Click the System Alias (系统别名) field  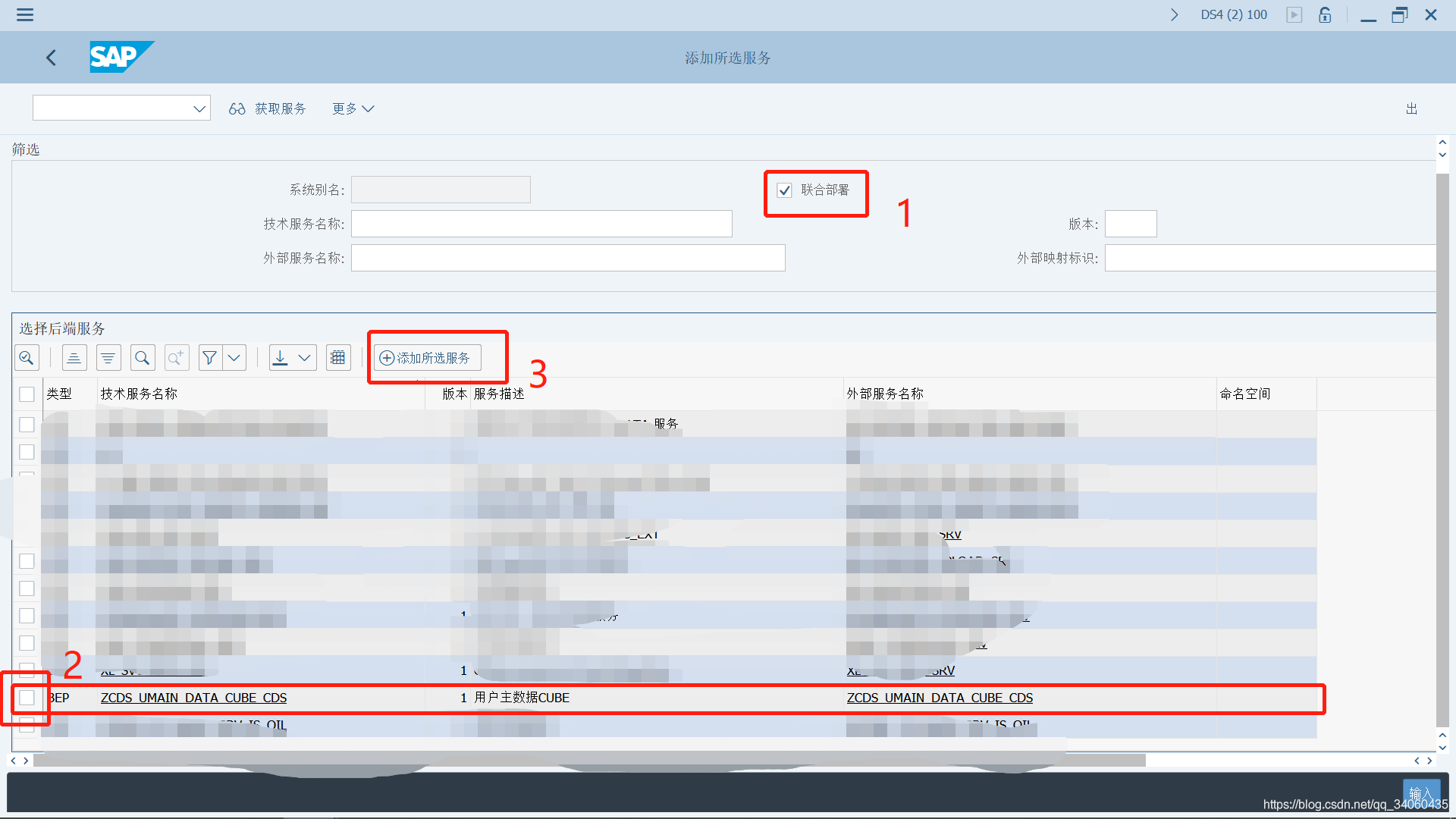click(x=441, y=190)
